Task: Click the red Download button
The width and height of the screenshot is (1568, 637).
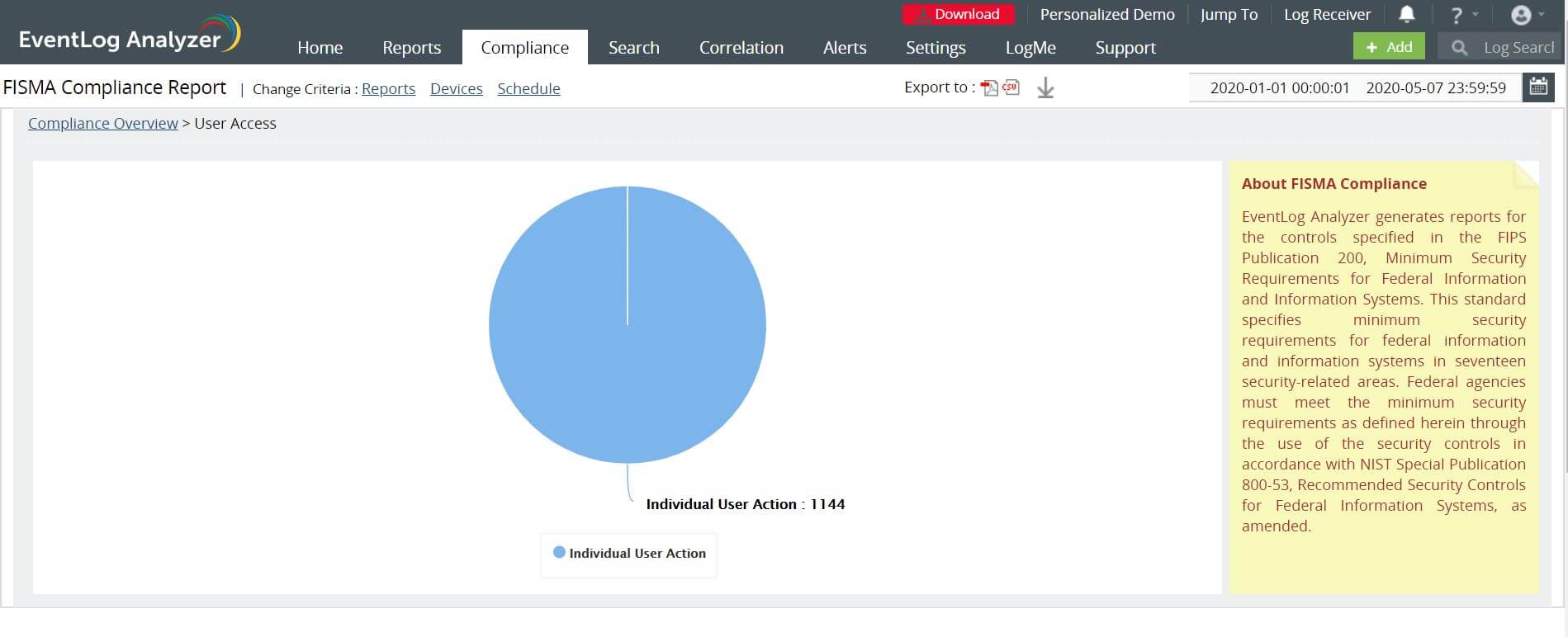Action: tap(958, 15)
